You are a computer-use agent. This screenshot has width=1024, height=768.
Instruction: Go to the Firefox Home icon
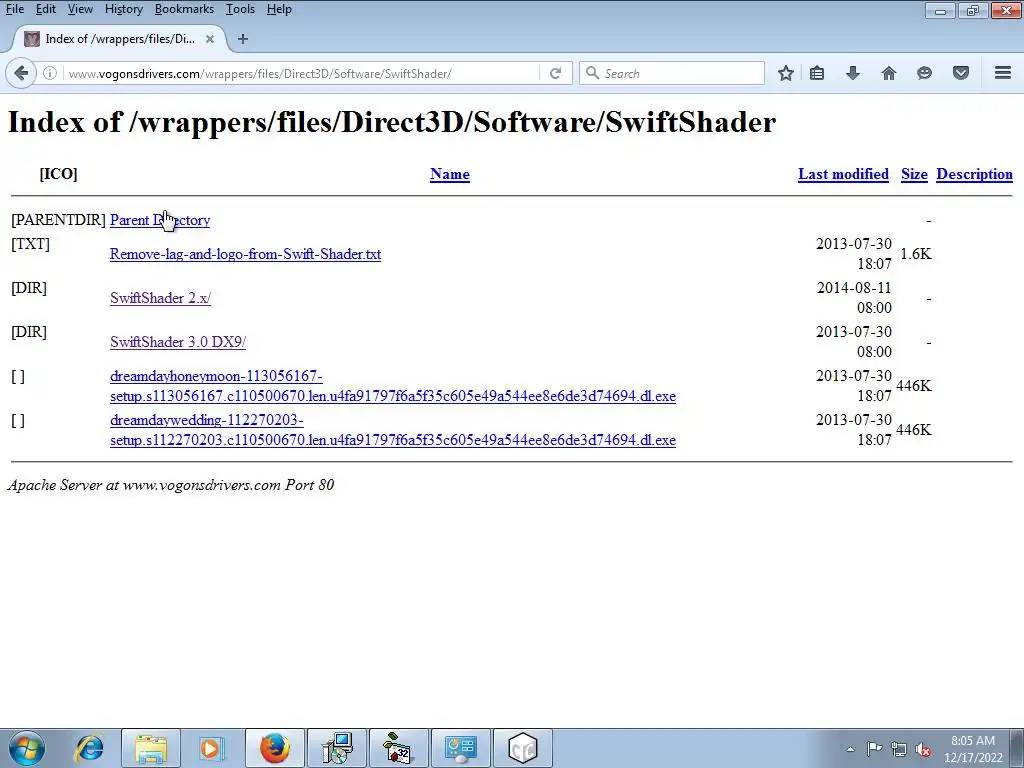click(x=889, y=73)
